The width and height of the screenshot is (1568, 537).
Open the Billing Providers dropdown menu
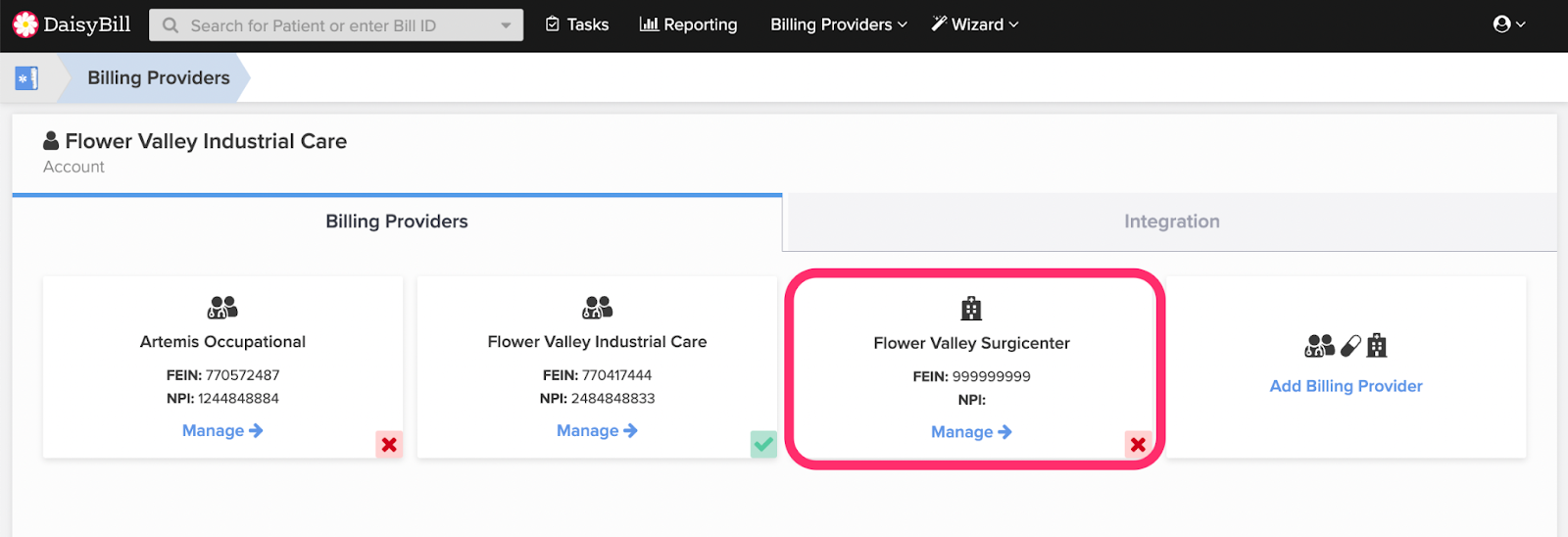[x=839, y=24]
